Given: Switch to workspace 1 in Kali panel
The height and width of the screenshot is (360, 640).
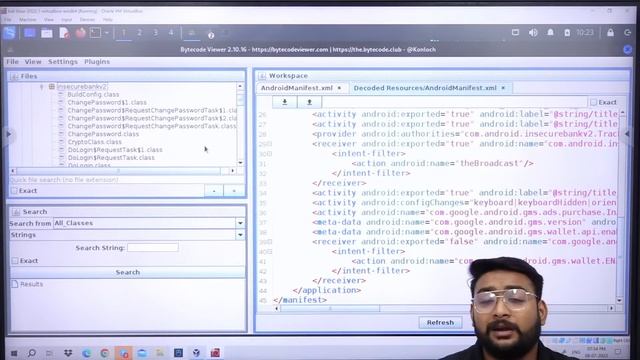Looking at the screenshot, I should coord(124,33).
